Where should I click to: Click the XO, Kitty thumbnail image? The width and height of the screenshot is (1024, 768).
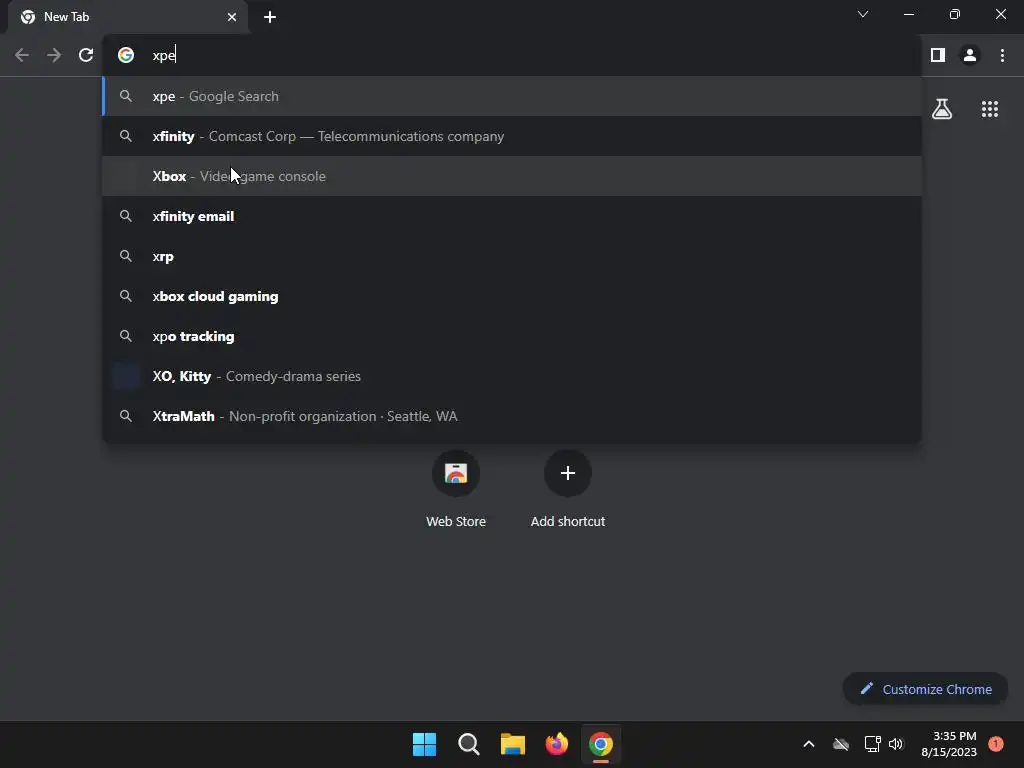pos(126,376)
